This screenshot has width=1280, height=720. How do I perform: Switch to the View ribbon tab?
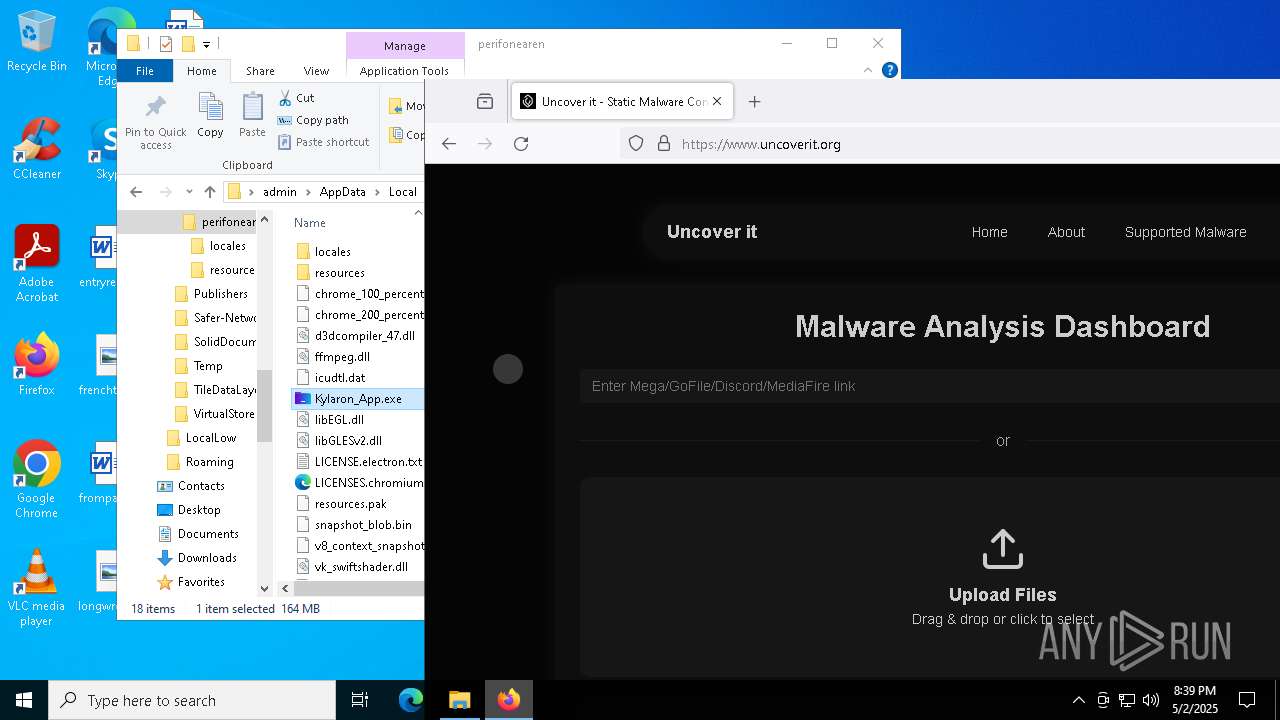pos(316,71)
